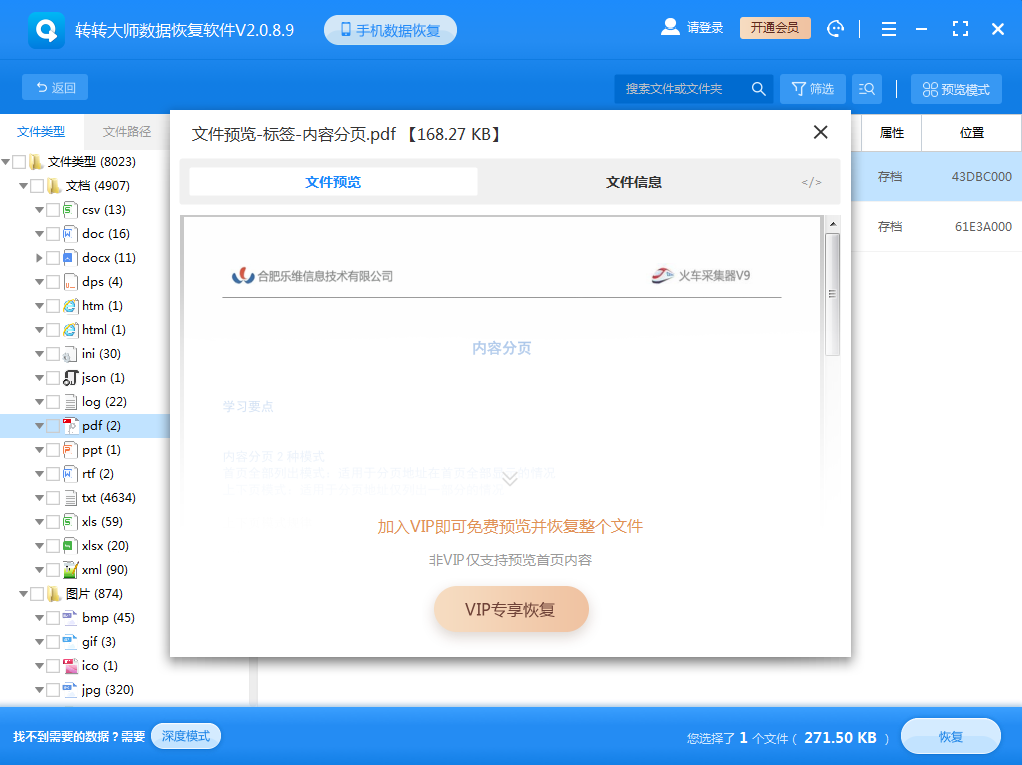The height and width of the screenshot is (765, 1022).
Task: Click the doc file type icon
Action: [x=70, y=234]
